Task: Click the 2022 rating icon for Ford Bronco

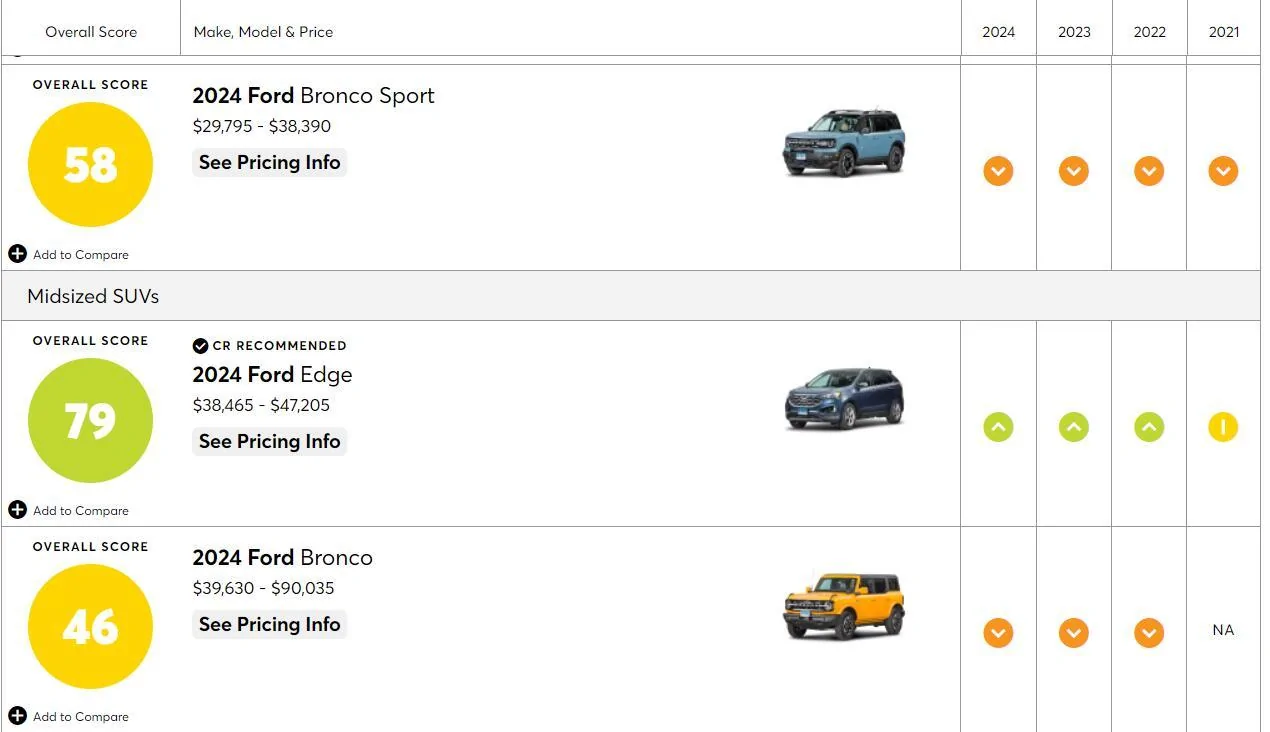Action: (1148, 633)
